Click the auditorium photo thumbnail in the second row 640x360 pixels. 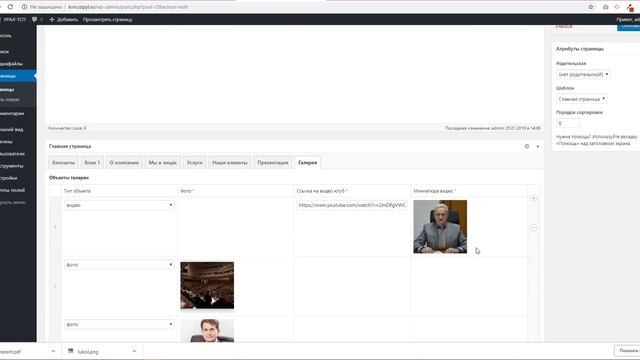click(x=207, y=285)
